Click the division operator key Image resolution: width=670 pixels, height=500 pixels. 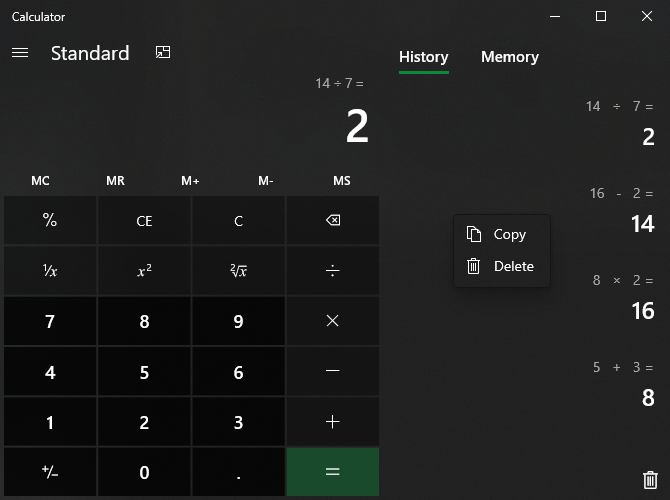333,271
